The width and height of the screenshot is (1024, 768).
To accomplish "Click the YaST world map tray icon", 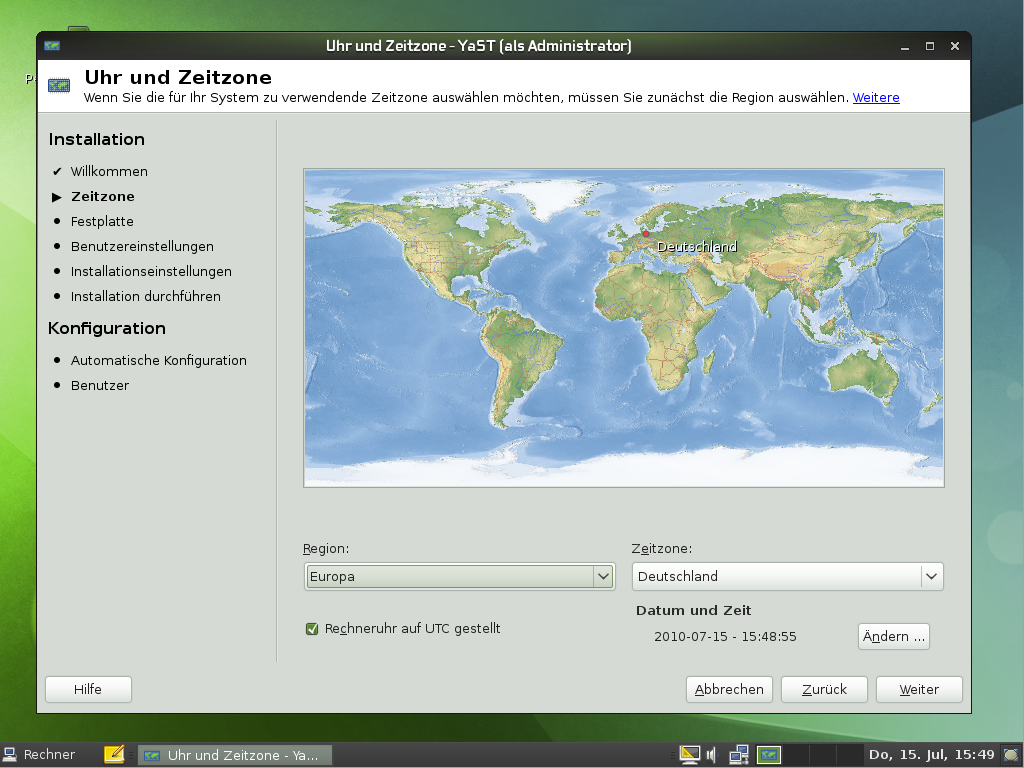I will tap(768, 754).
